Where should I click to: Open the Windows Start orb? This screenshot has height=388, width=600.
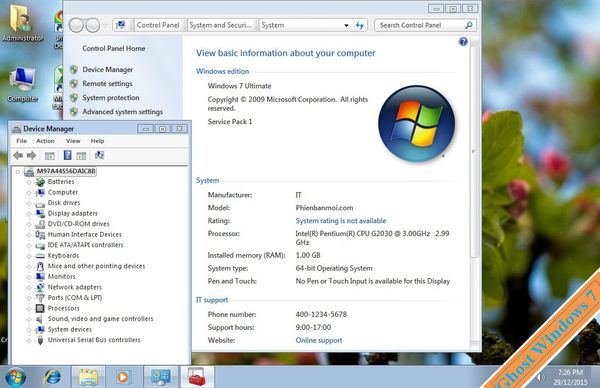15,377
